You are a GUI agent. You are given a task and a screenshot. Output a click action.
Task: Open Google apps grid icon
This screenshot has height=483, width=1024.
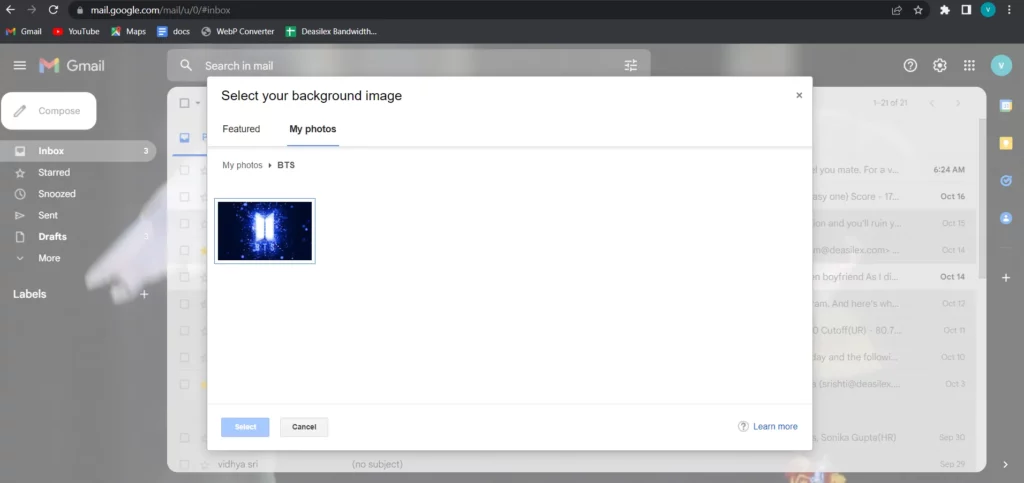(x=970, y=65)
